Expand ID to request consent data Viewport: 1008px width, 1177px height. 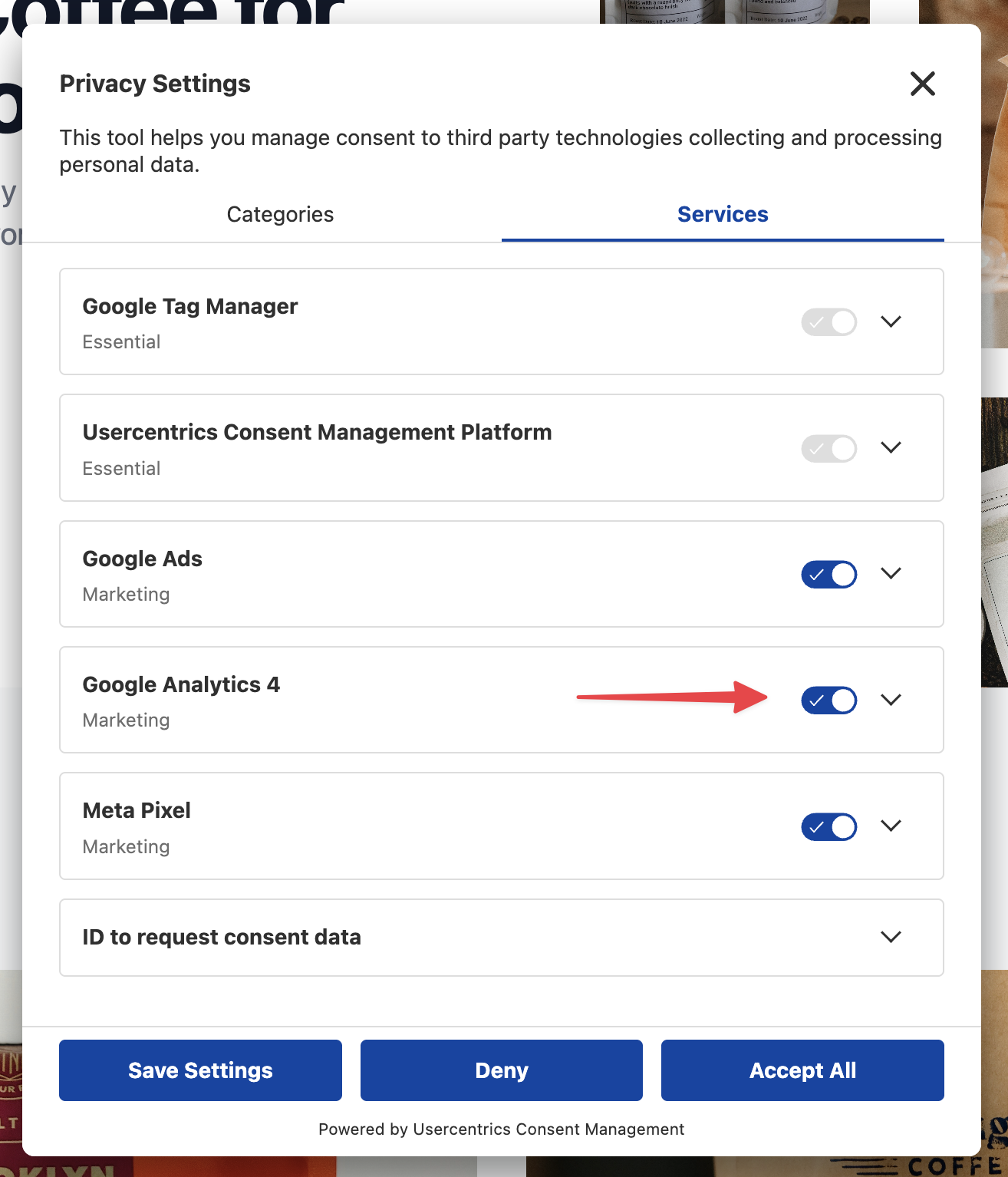tap(891, 937)
